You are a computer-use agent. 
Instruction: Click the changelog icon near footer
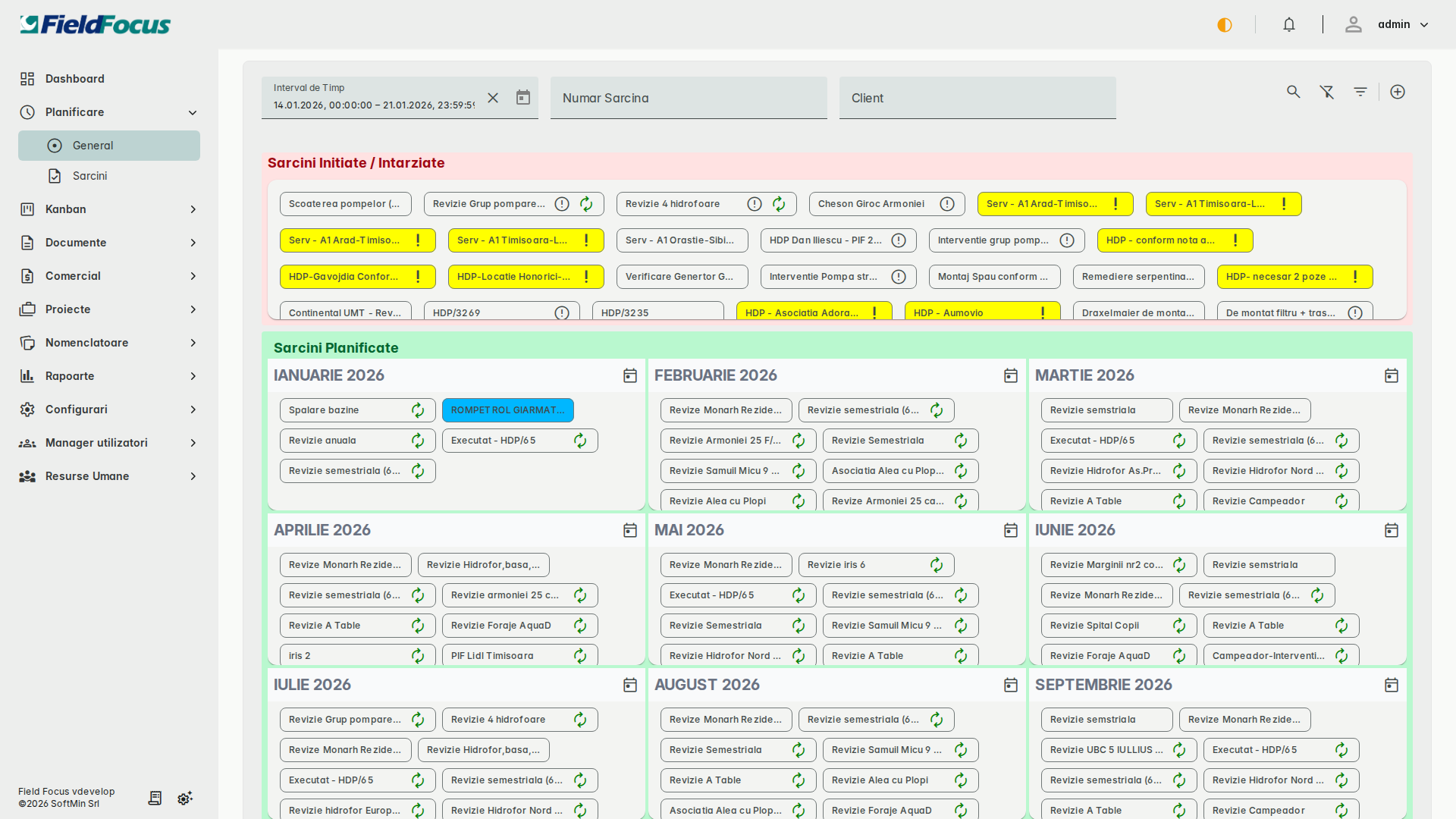[155, 798]
